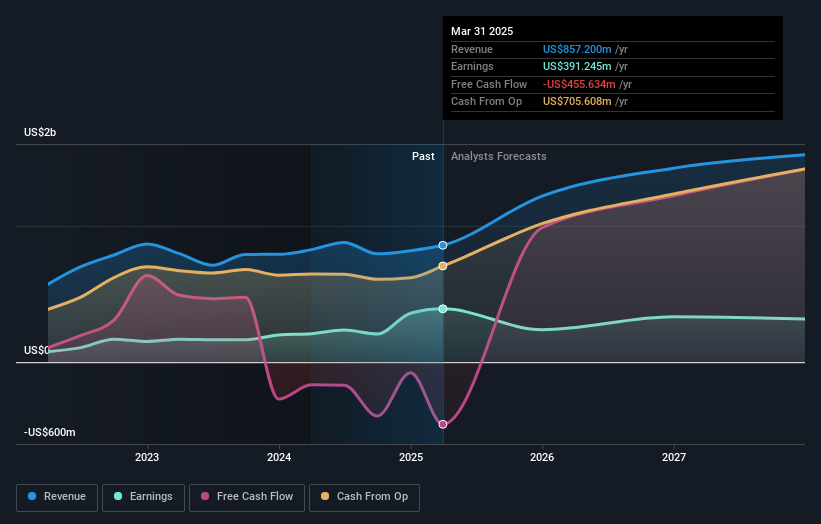Click the -US$455.634m free cash flow value
The width and height of the screenshot is (821, 524).
[579, 84]
